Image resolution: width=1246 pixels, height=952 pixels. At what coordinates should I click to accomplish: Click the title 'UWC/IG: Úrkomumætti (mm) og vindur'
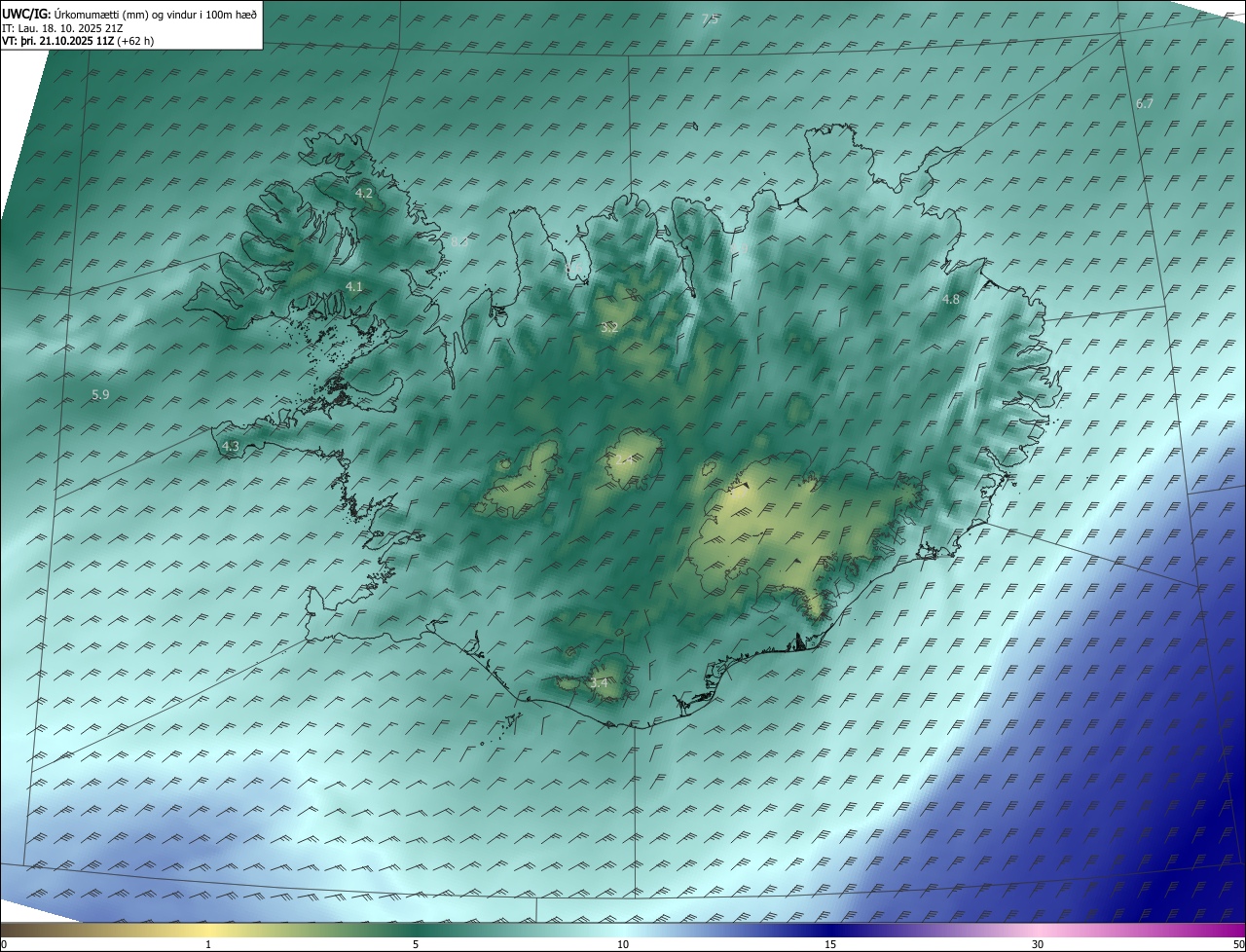point(129,14)
